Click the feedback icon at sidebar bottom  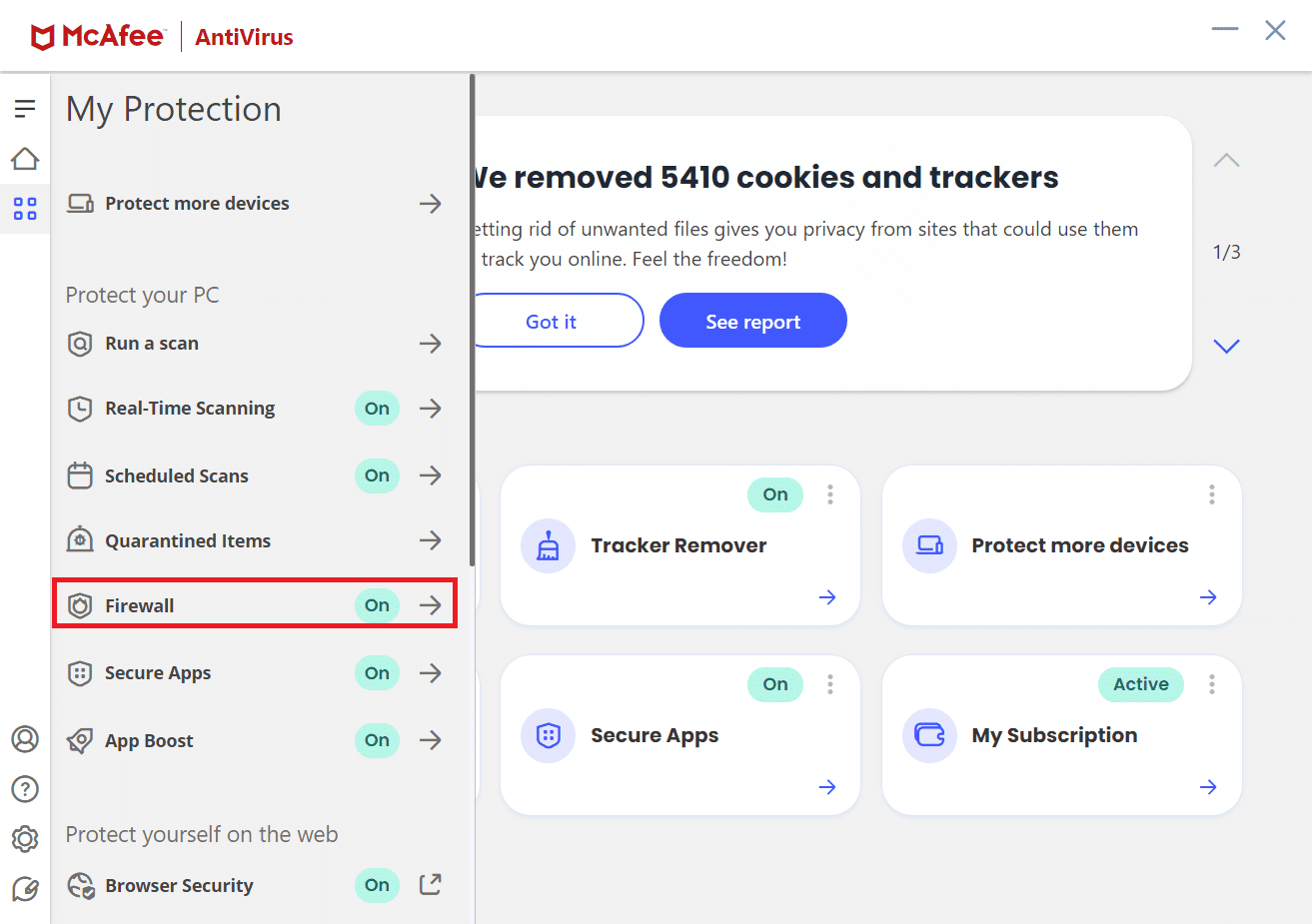pyautogui.click(x=25, y=889)
